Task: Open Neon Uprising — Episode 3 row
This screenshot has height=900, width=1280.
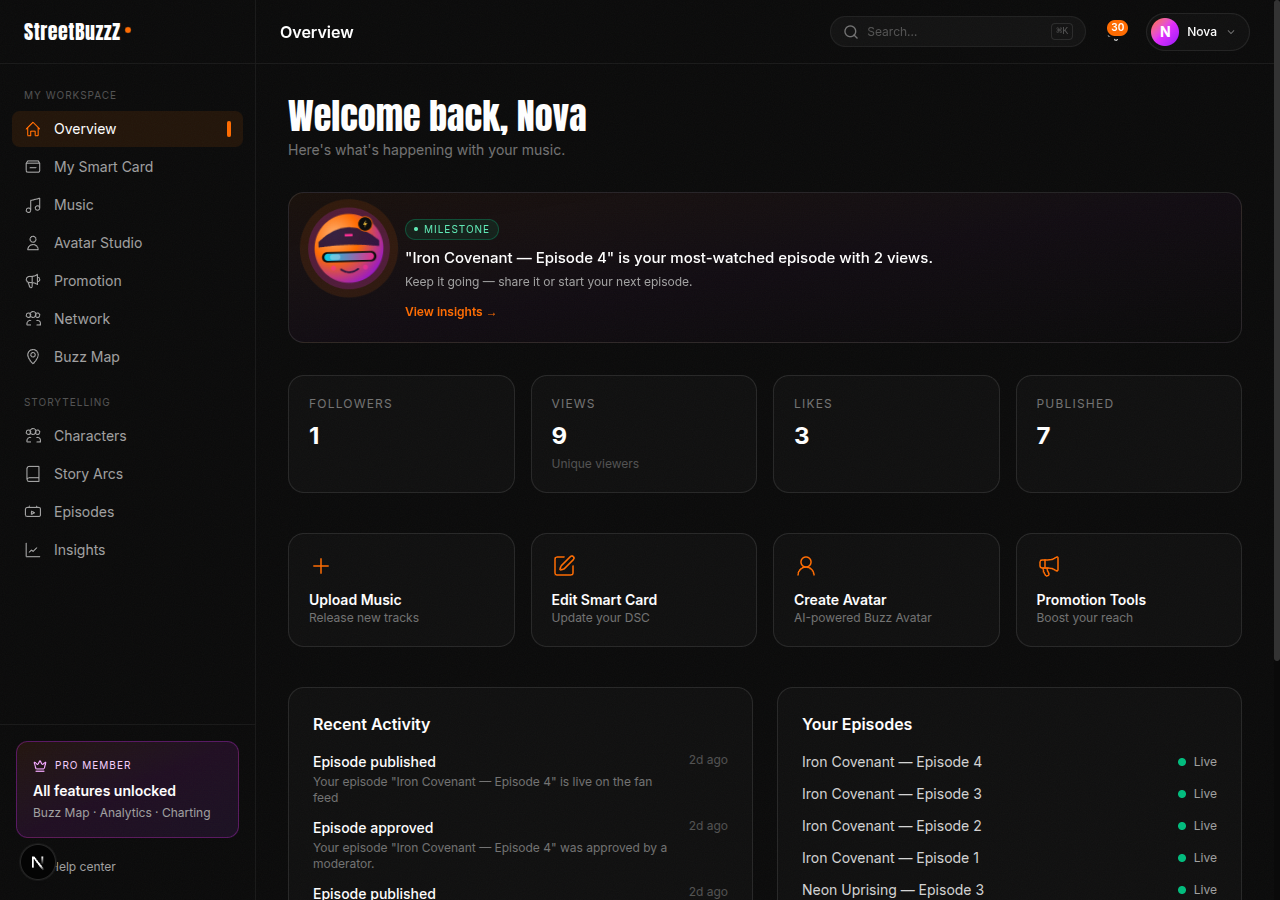Action: pyautogui.click(x=1009, y=890)
